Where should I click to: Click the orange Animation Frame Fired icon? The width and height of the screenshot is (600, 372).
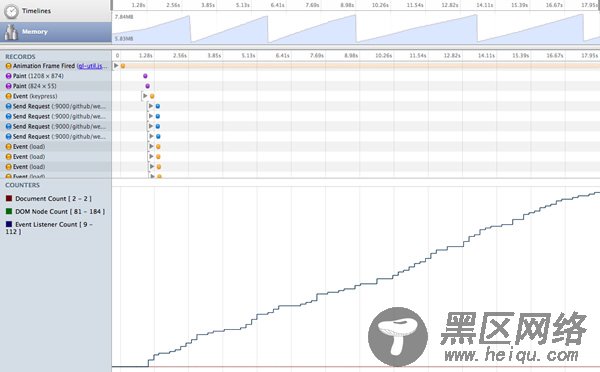click(x=8, y=66)
